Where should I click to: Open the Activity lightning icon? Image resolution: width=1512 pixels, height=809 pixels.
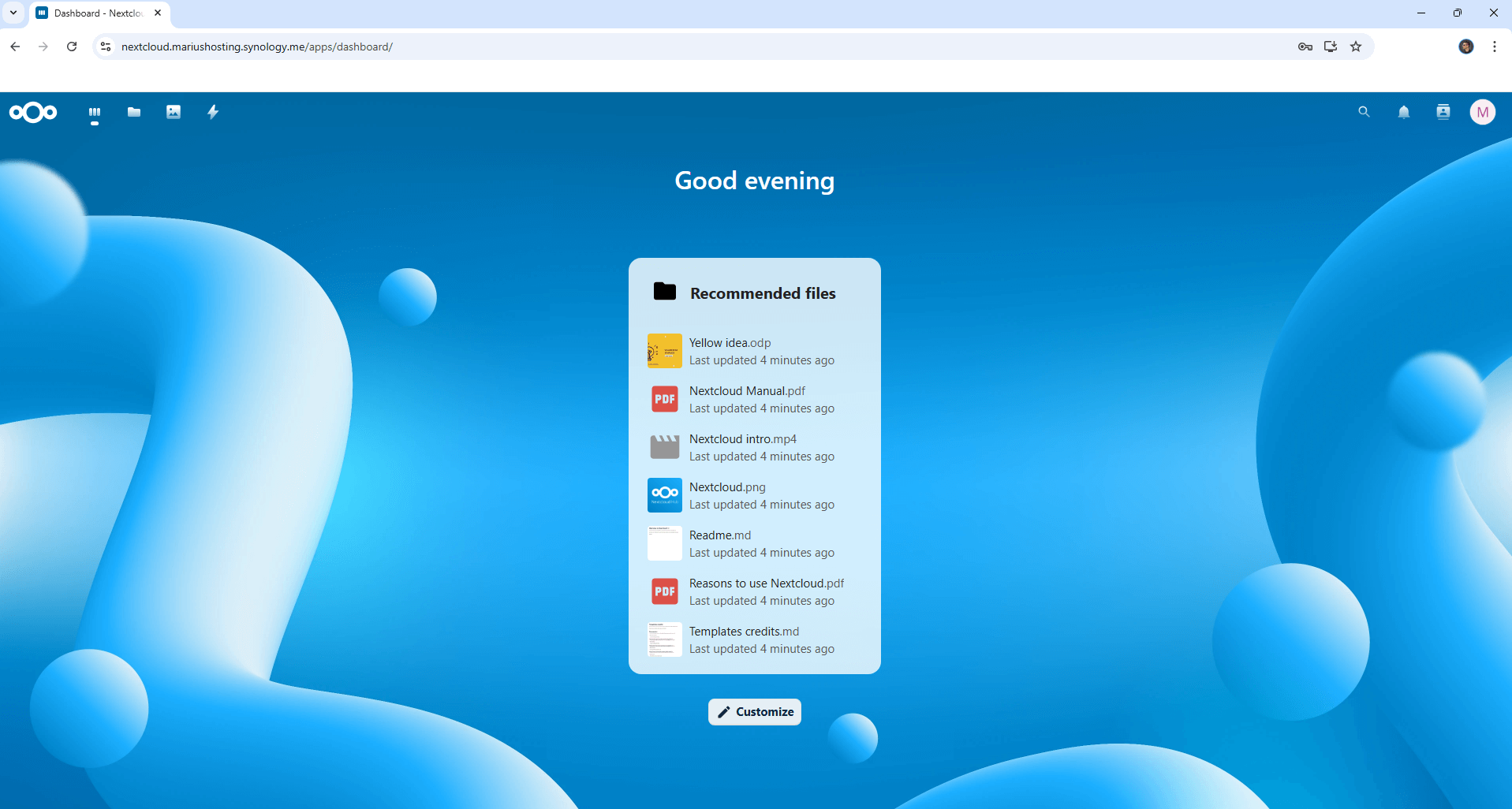(x=213, y=113)
